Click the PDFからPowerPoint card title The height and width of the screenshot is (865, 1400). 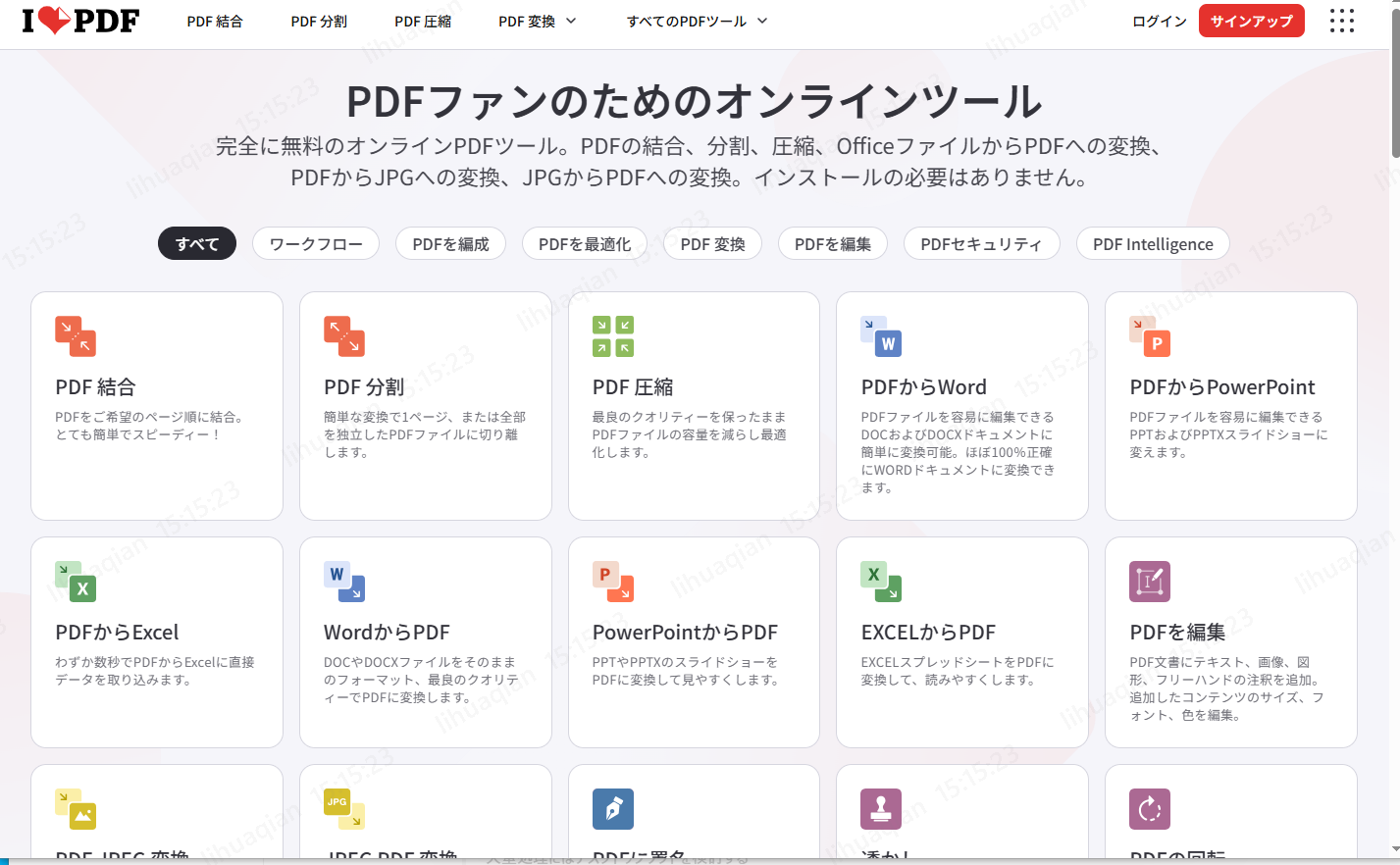click(x=1222, y=387)
